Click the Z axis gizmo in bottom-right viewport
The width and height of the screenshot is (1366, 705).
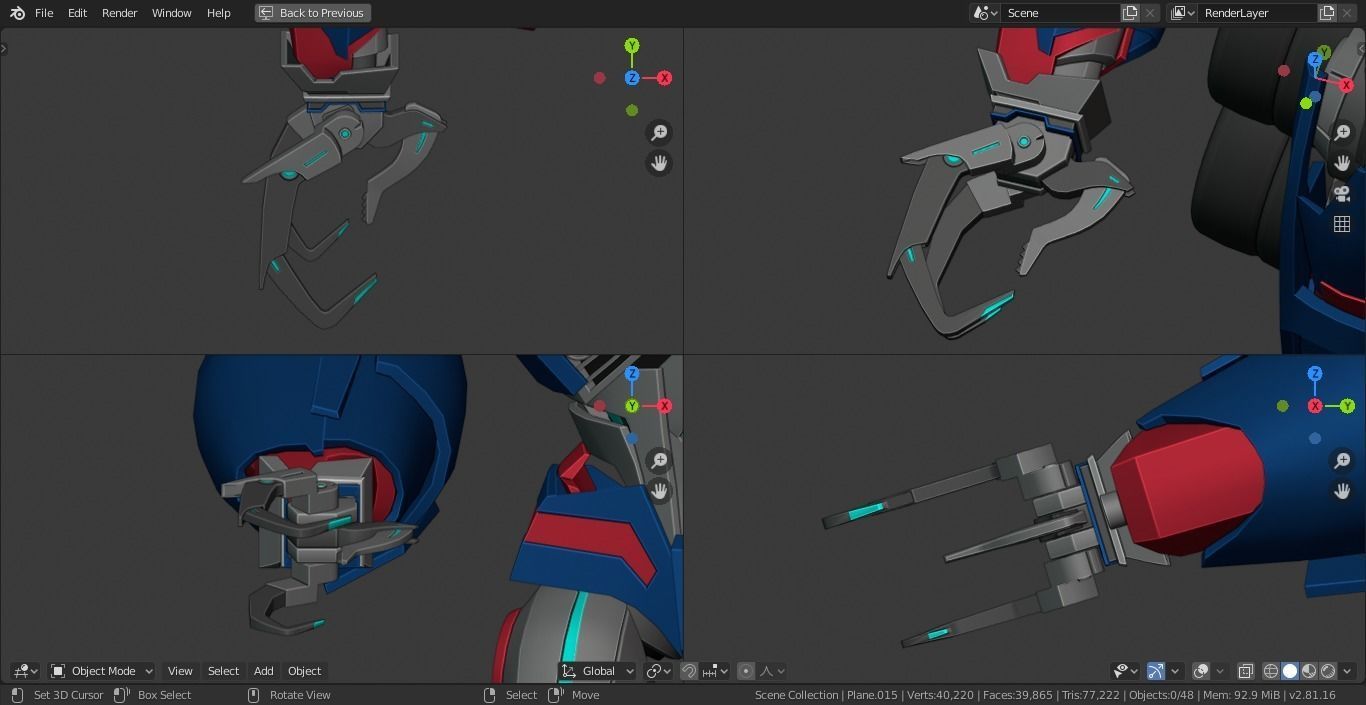tap(1315, 374)
